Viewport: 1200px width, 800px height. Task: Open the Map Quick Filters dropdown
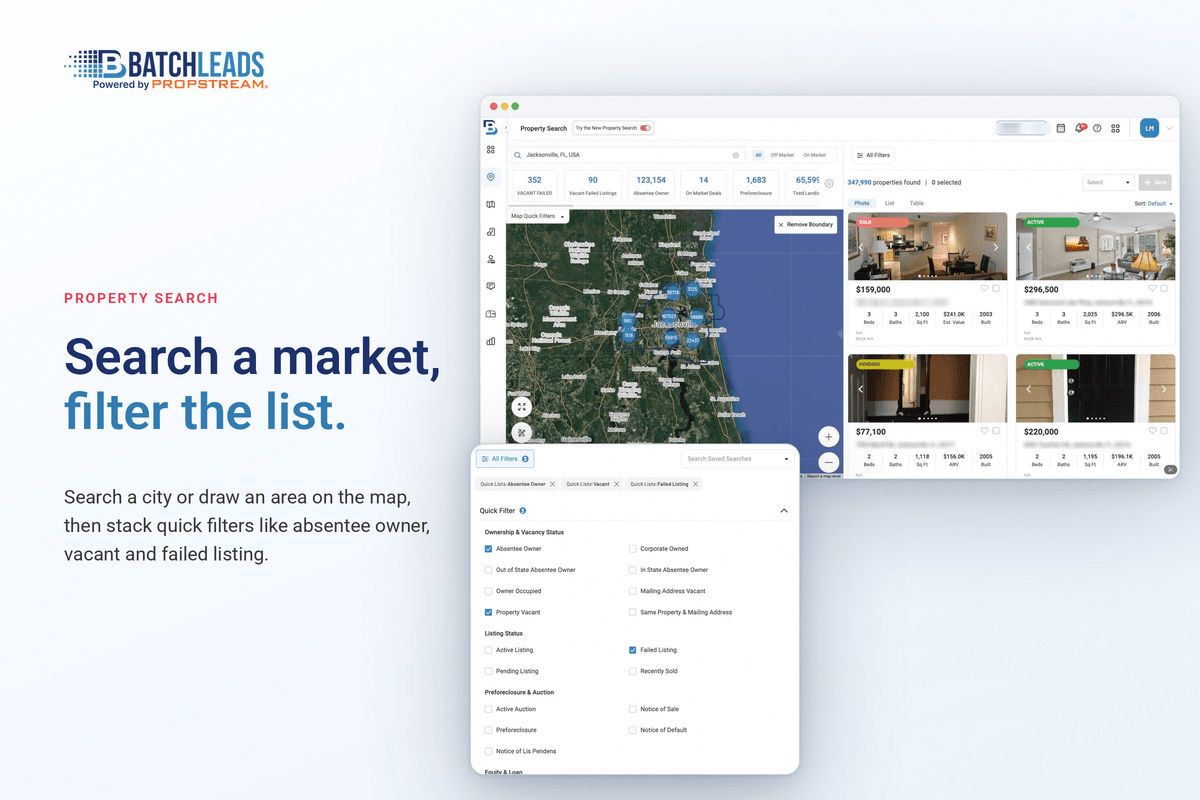tap(539, 216)
